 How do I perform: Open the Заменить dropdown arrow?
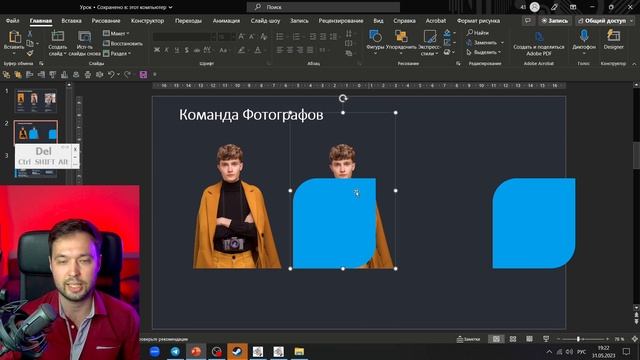[502, 42]
